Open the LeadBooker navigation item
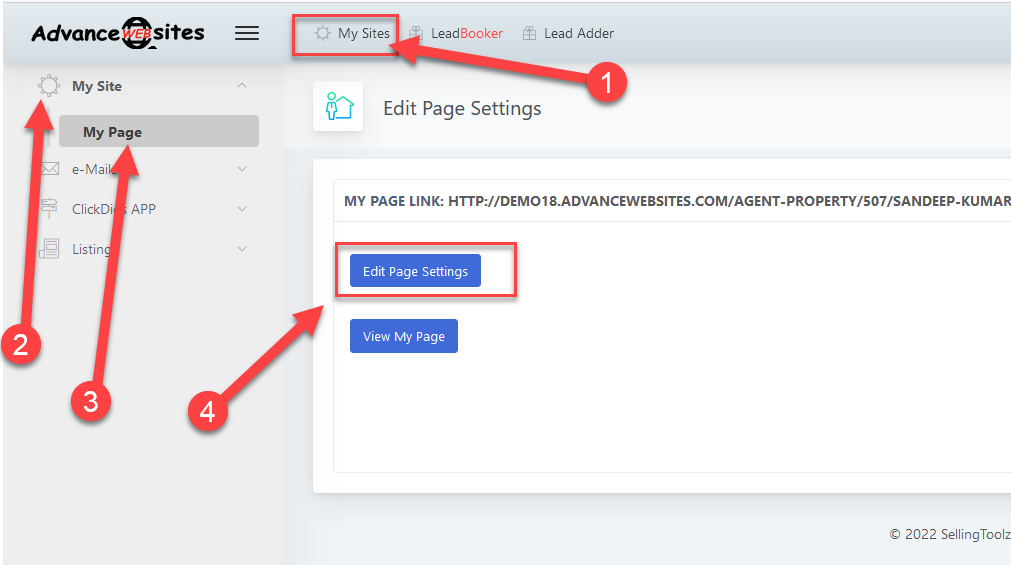 pyautogui.click(x=467, y=34)
